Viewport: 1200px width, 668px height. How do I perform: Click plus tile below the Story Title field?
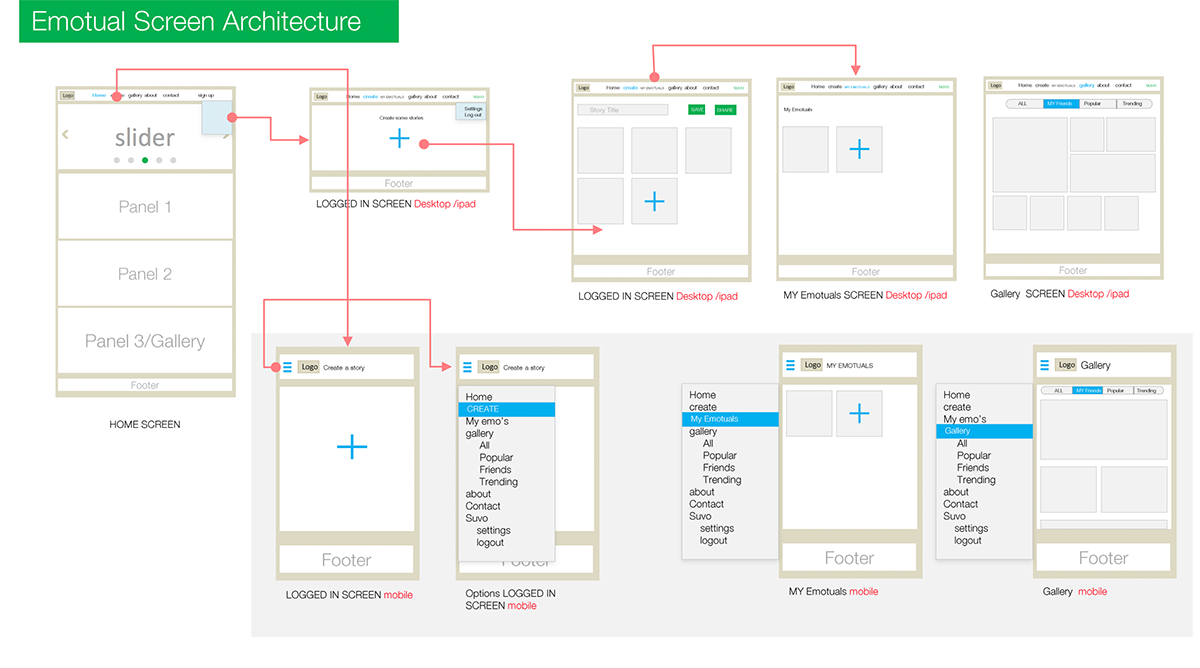click(x=654, y=201)
